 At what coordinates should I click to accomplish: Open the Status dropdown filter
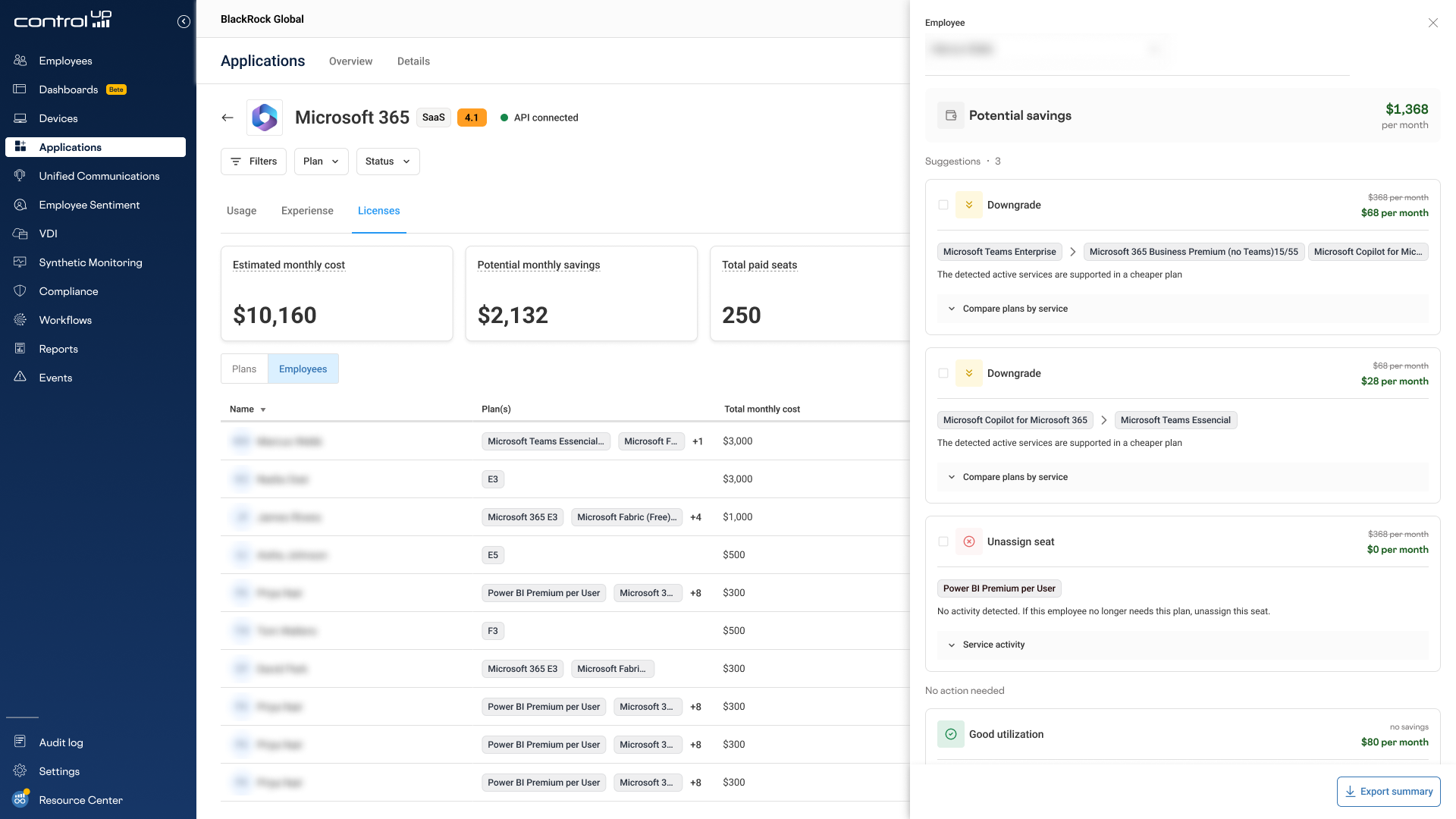tap(388, 162)
